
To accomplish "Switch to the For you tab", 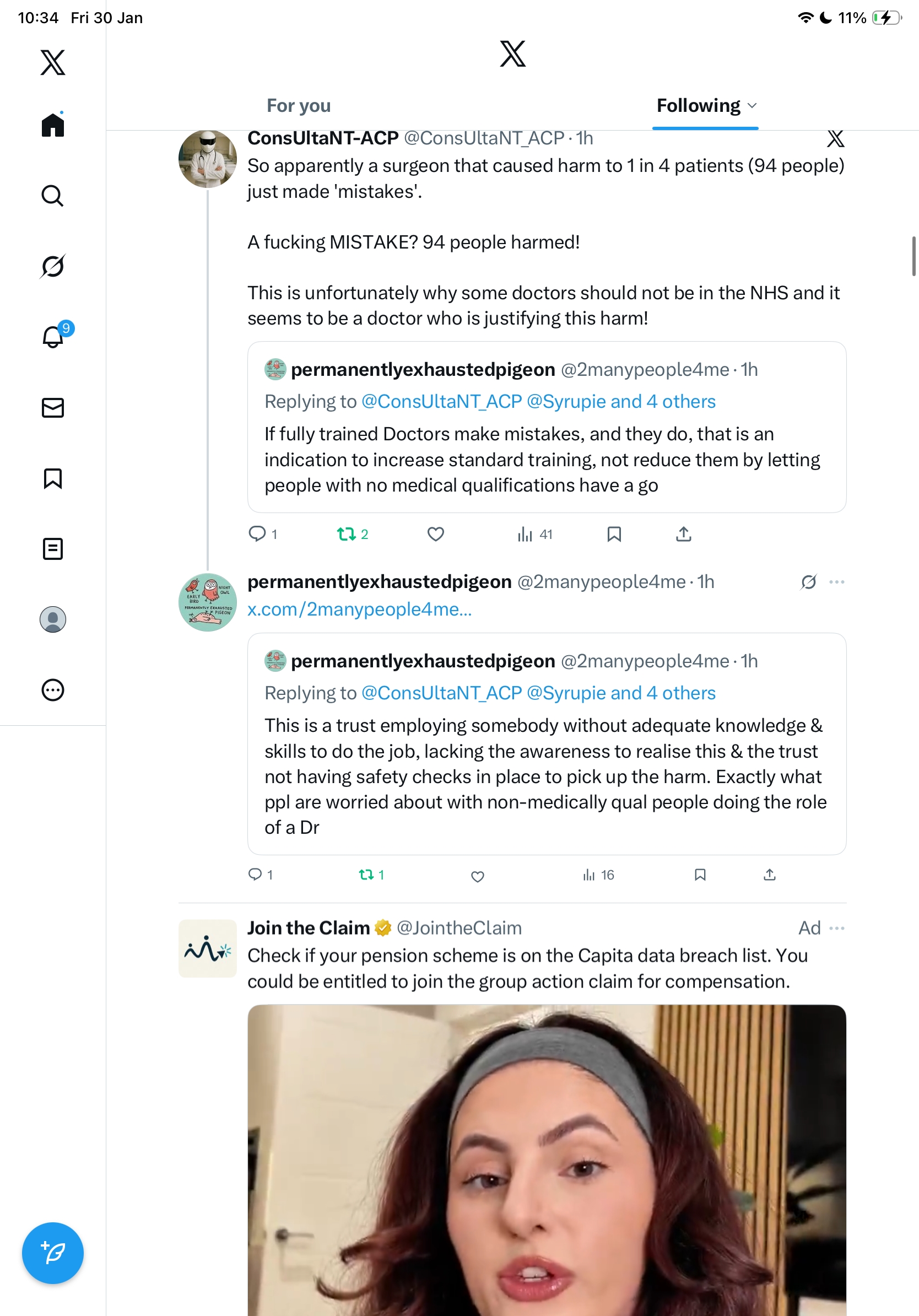I will click(x=299, y=105).
